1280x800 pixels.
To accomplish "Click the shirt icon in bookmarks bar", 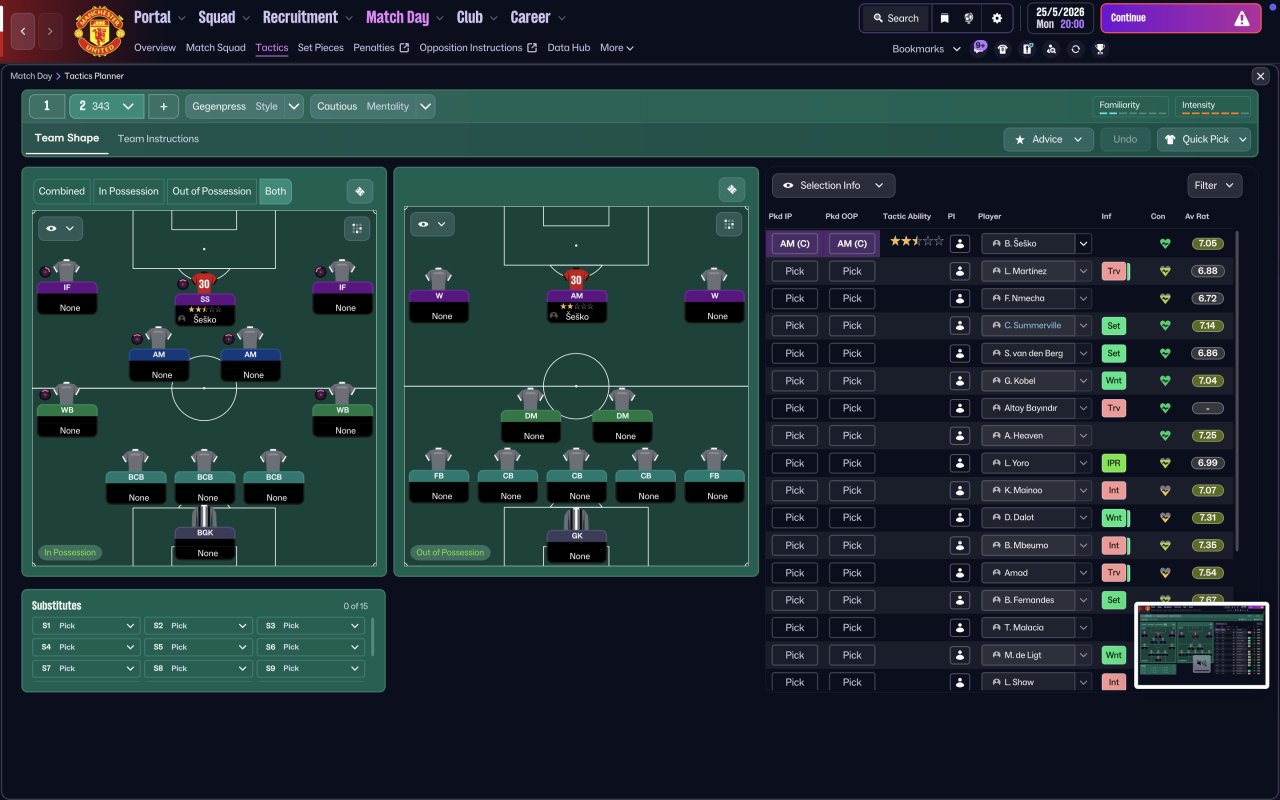I will 1003,48.
